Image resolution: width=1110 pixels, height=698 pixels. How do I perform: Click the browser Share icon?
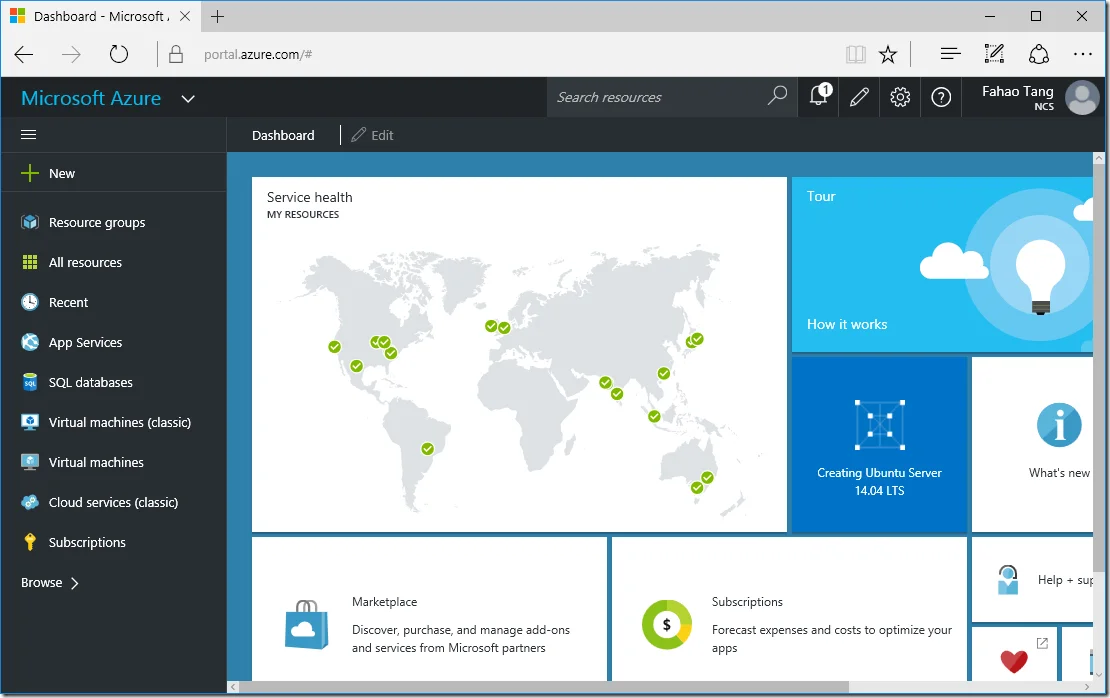coord(1039,54)
